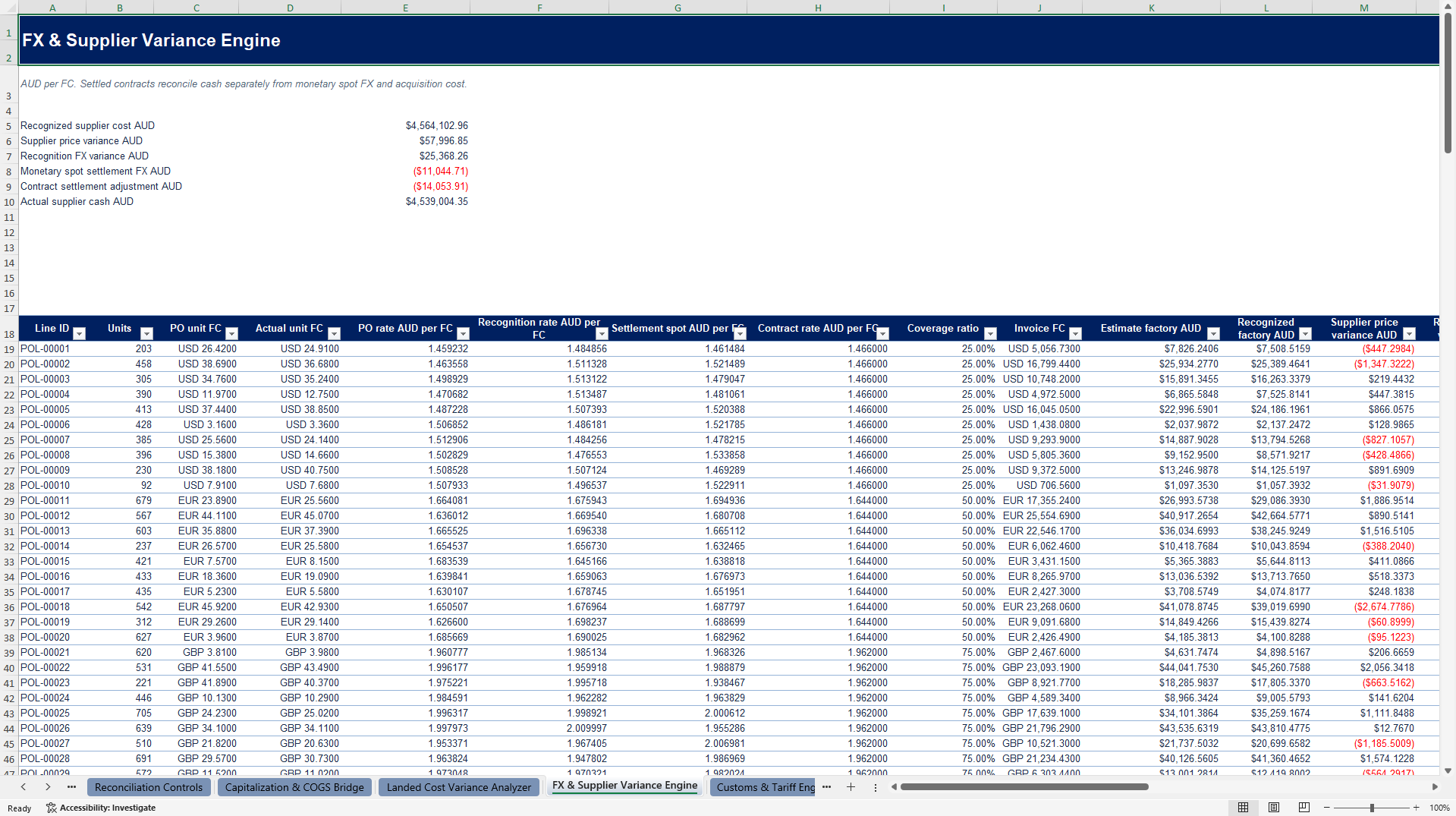The width and height of the screenshot is (1456, 816).
Task: Open the Line ID filter dropdown
Action: point(79,334)
